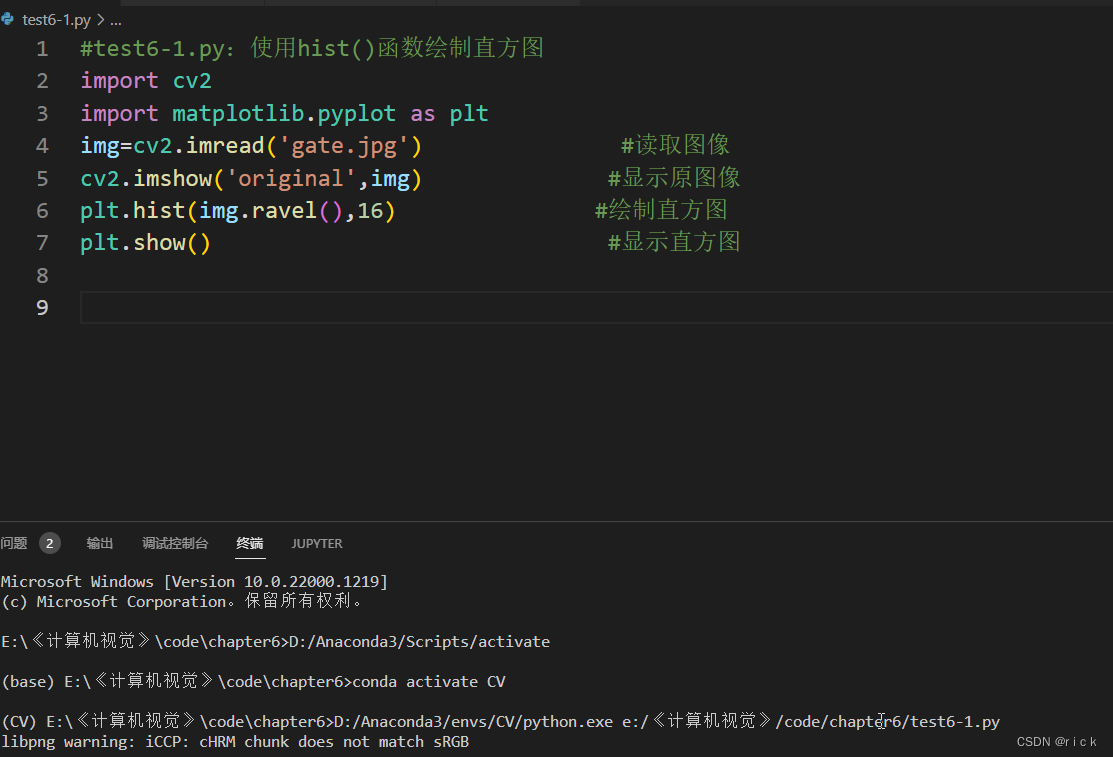The image size is (1113, 757).
Task: Click the problems count badge showing 2
Action: click(x=50, y=543)
